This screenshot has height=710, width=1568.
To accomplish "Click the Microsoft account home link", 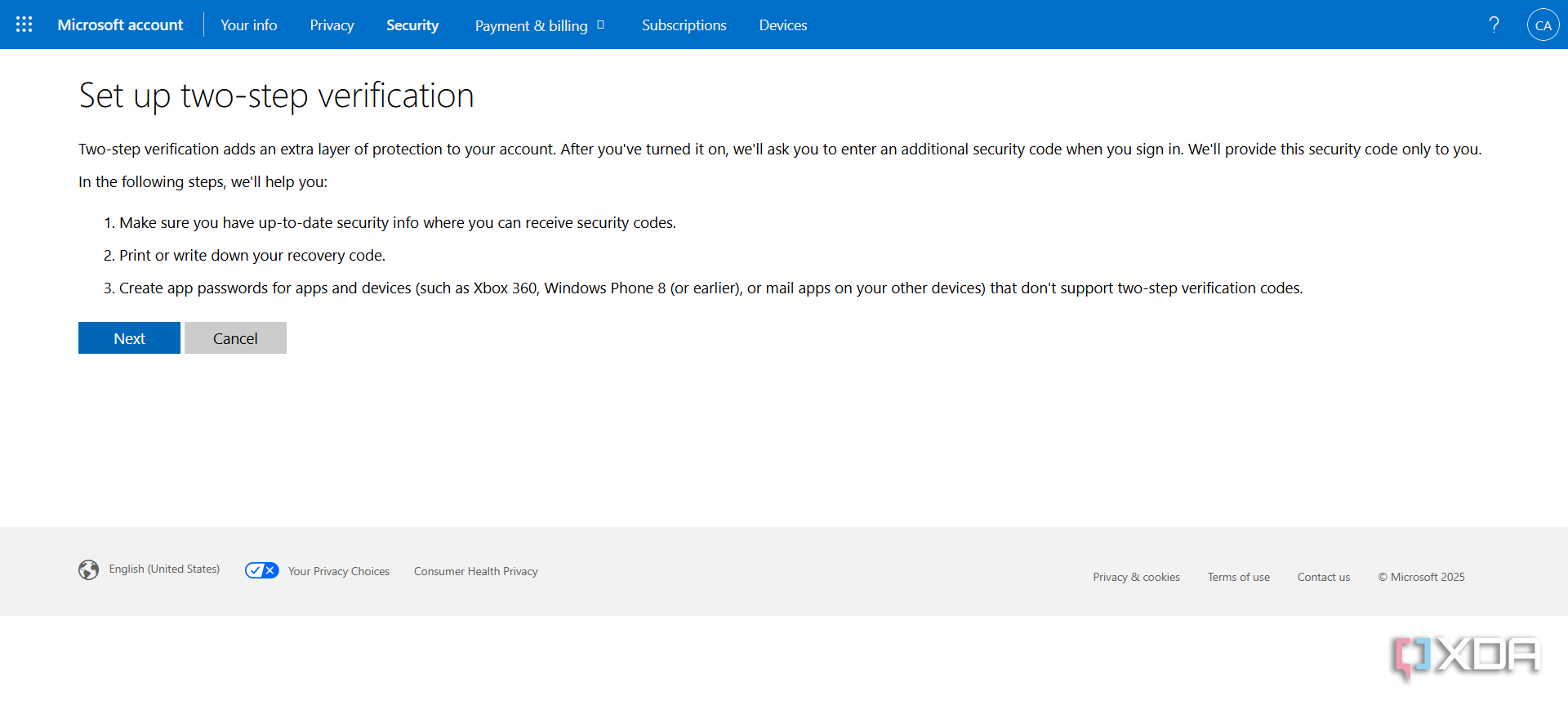I will tap(120, 25).
